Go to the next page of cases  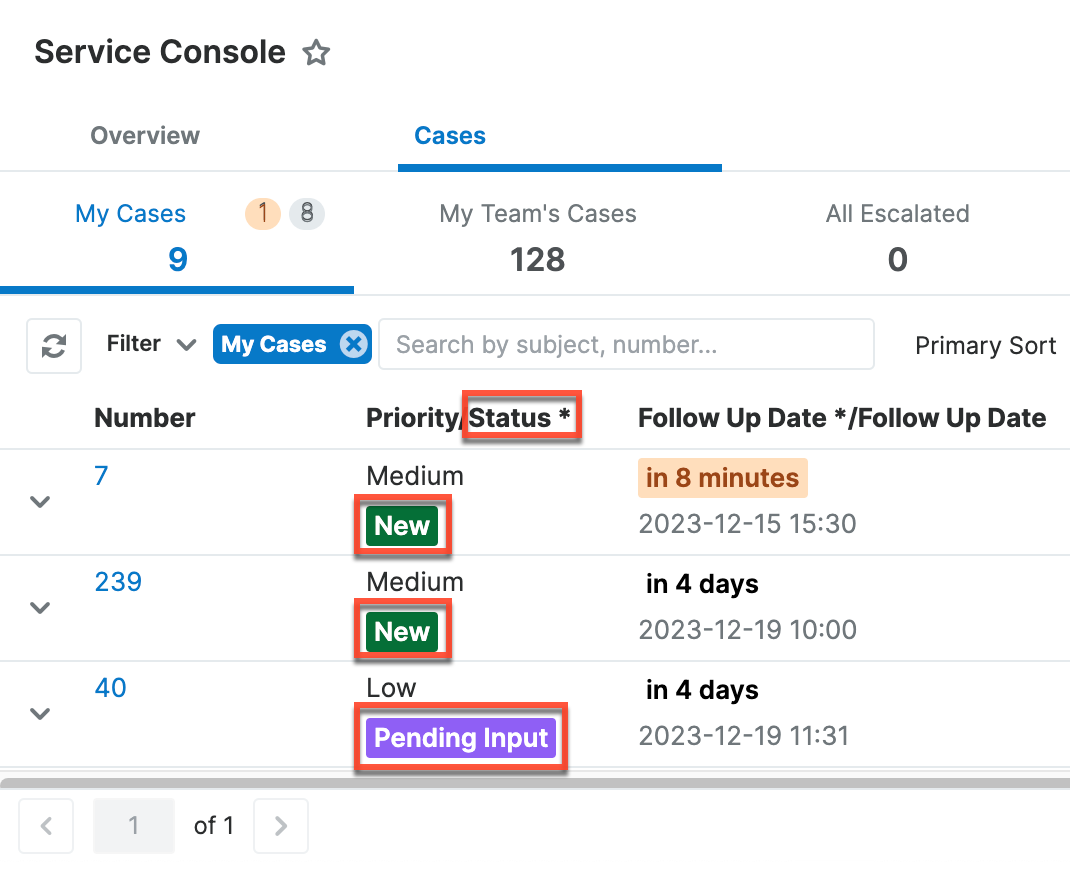pyautogui.click(x=281, y=825)
